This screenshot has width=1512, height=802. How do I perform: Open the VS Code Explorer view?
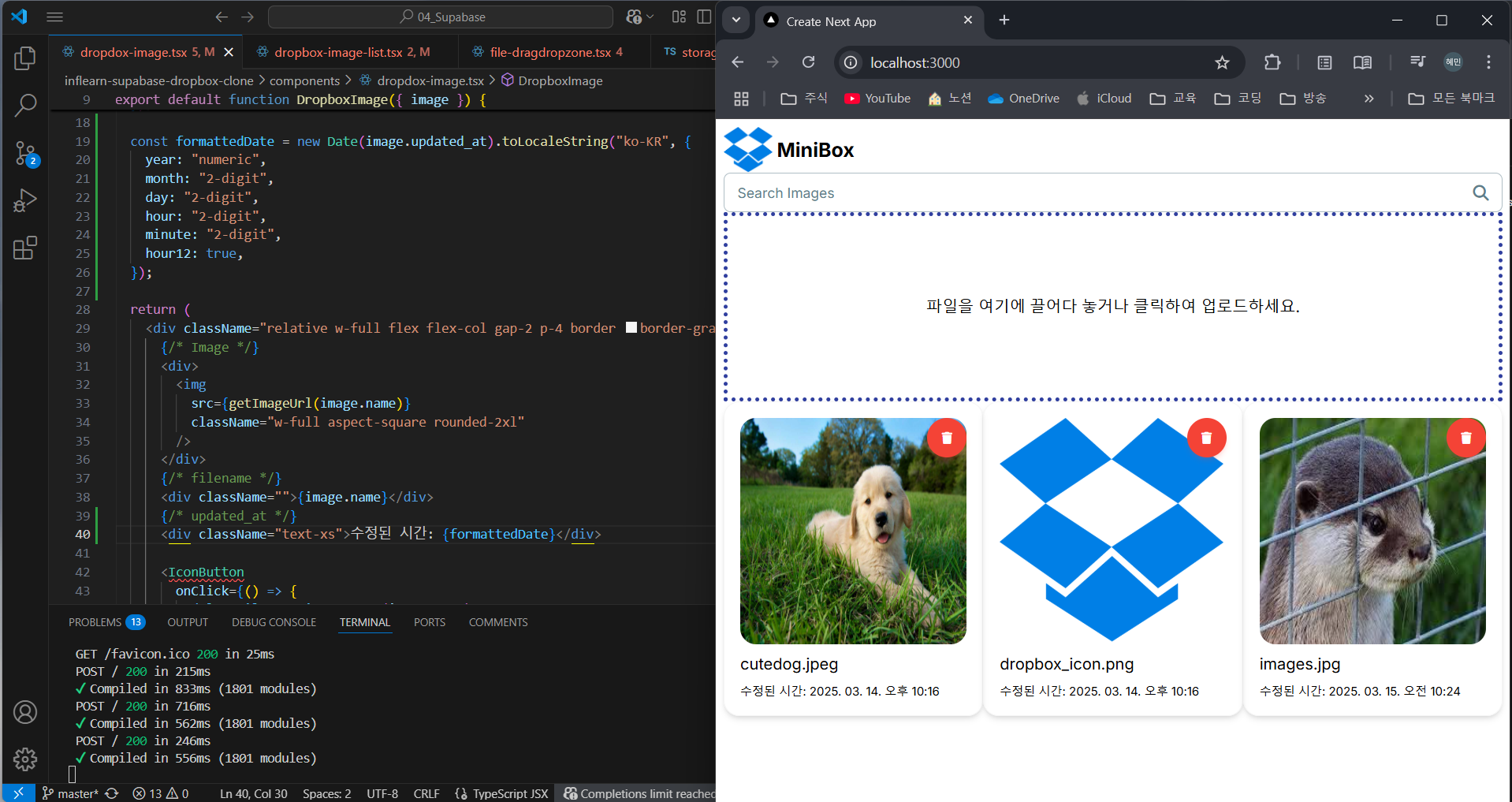coord(25,58)
